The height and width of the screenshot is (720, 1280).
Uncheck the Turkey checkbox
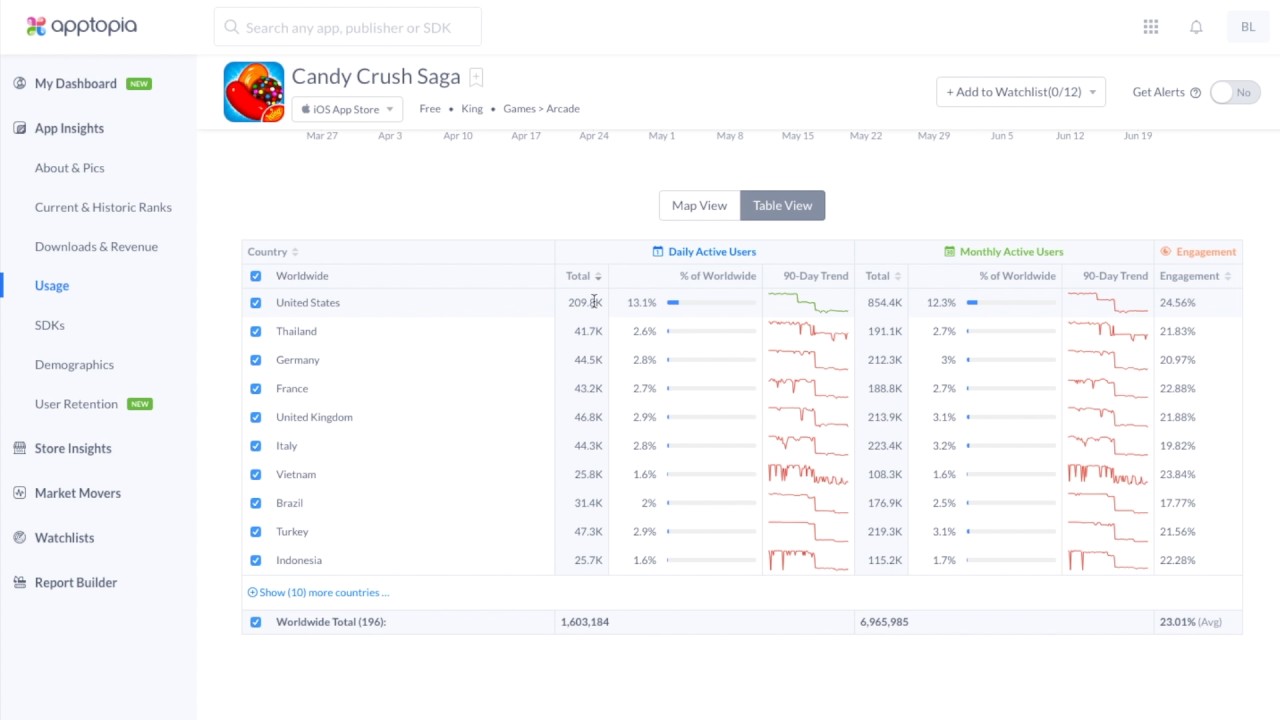256,532
